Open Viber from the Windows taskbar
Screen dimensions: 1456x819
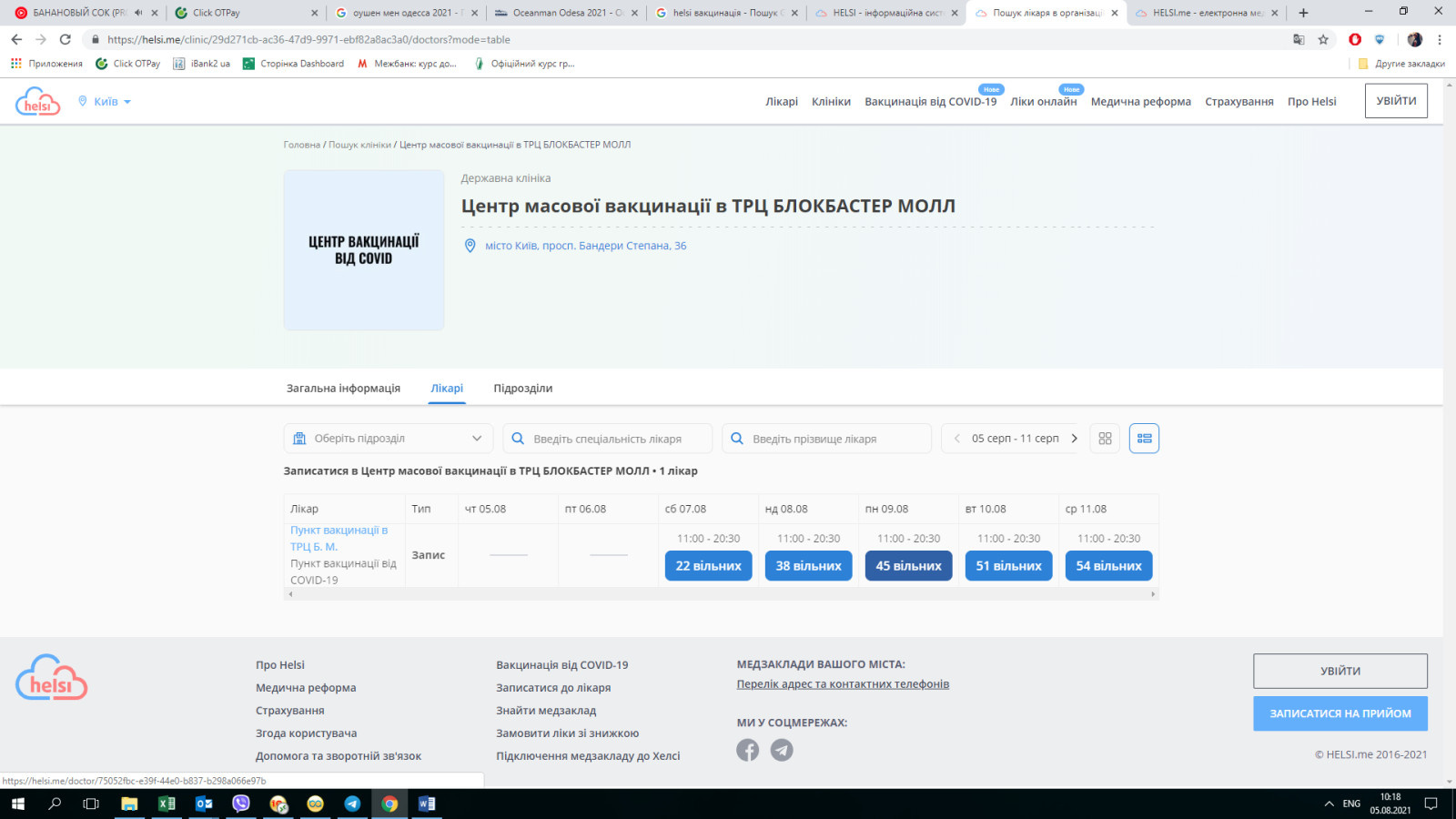[241, 804]
